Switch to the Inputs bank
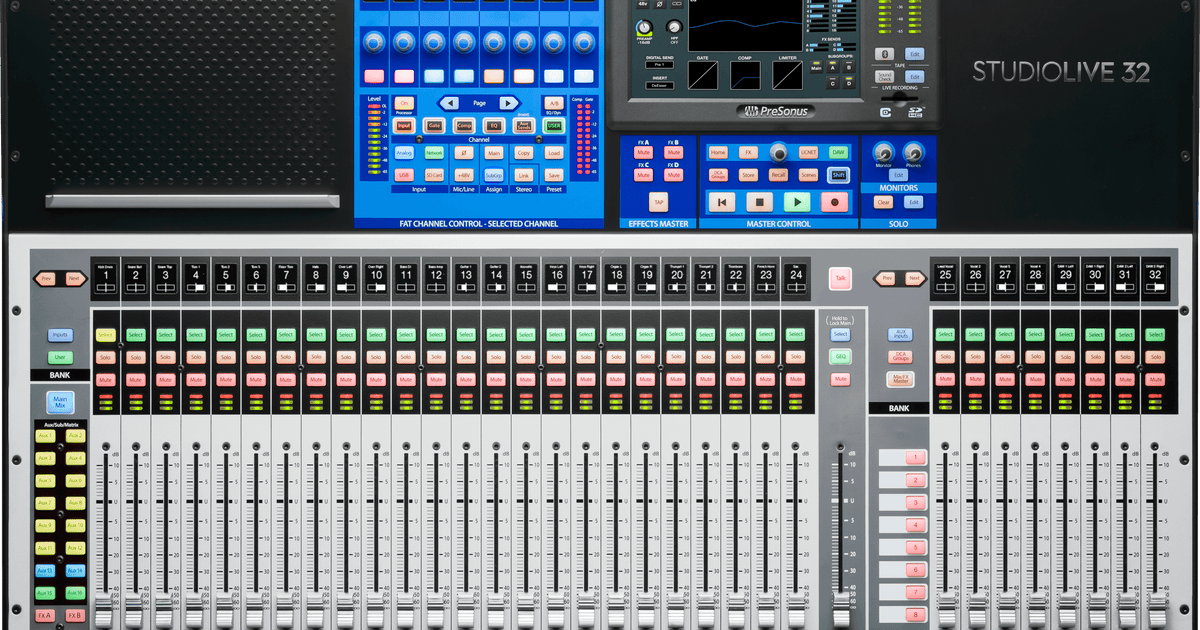This screenshot has height=630, width=1200. 60,335
